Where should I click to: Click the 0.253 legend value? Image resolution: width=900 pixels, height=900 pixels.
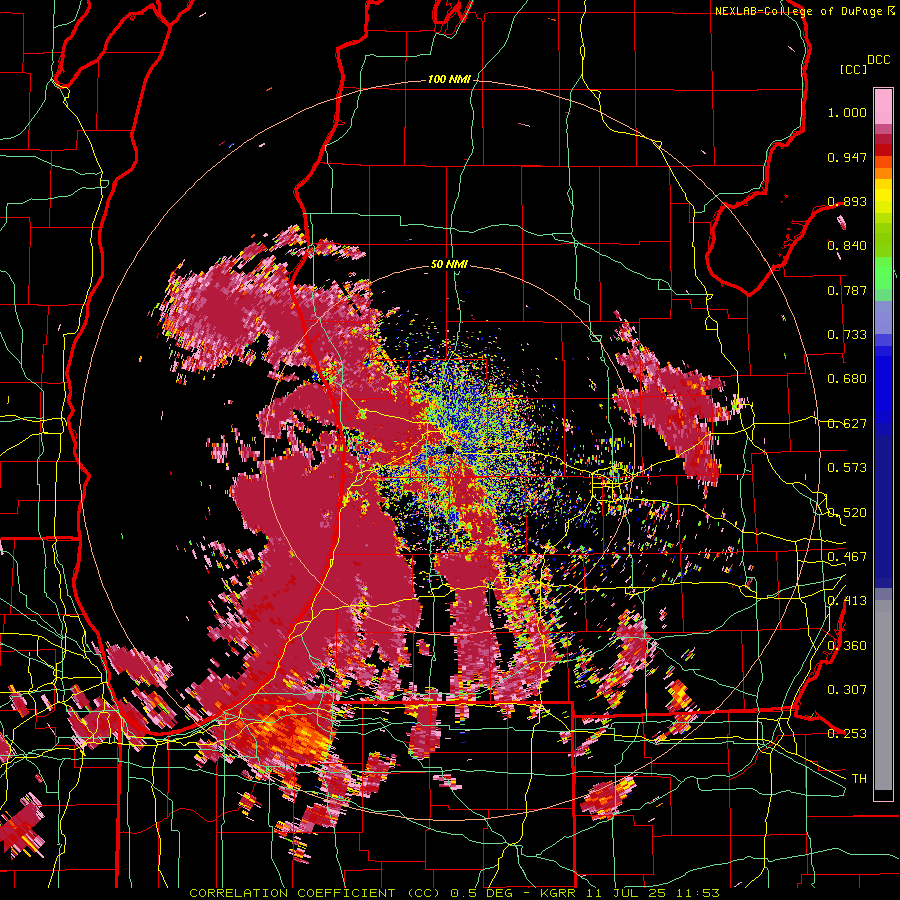pyautogui.click(x=847, y=734)
